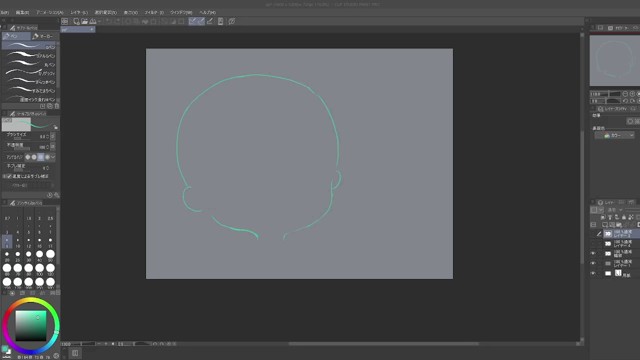
Task: Toggle the speed-based stabilization checkbox
Action: [x=9, y=176]
